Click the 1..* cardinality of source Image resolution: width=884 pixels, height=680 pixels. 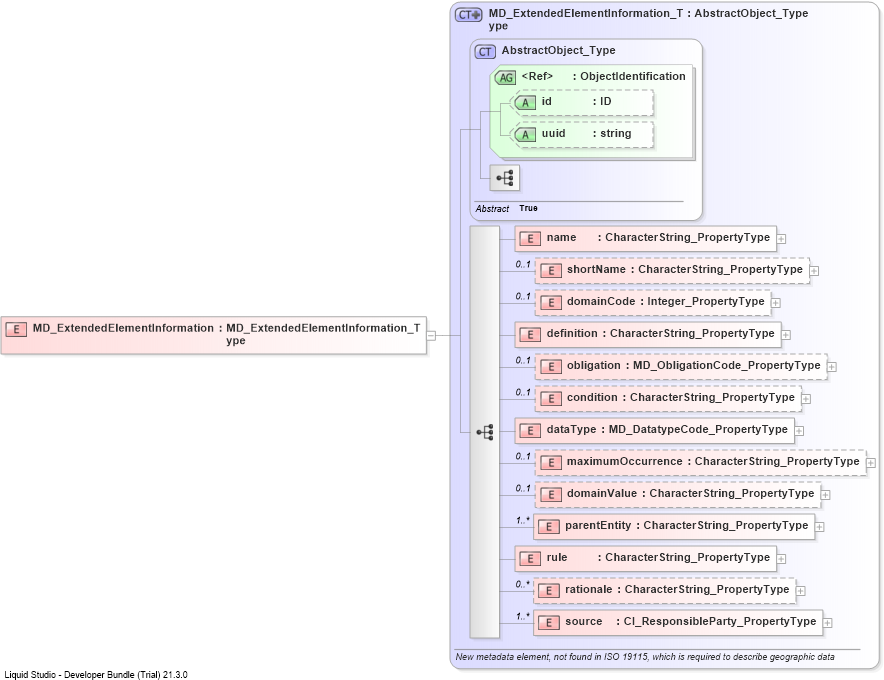(523, 616)
